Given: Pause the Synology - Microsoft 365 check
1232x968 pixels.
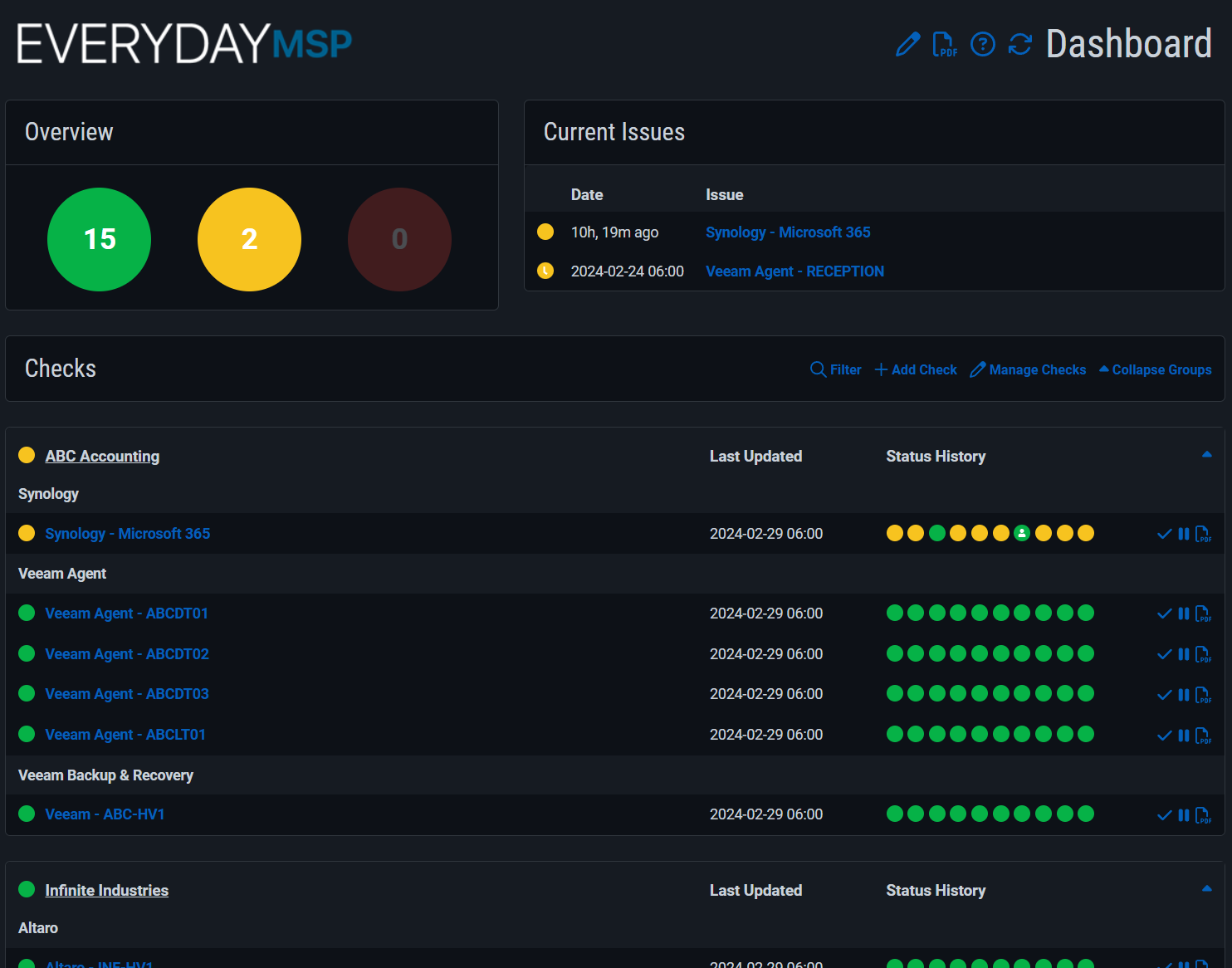Looking at the screenshot, I should tap(1184, 534).
